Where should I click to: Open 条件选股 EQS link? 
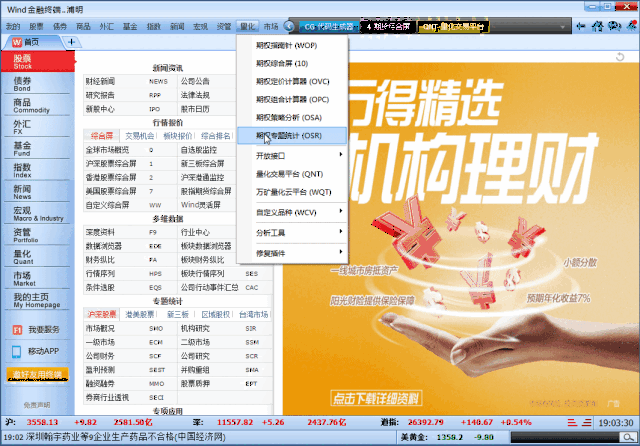point(130,287)
